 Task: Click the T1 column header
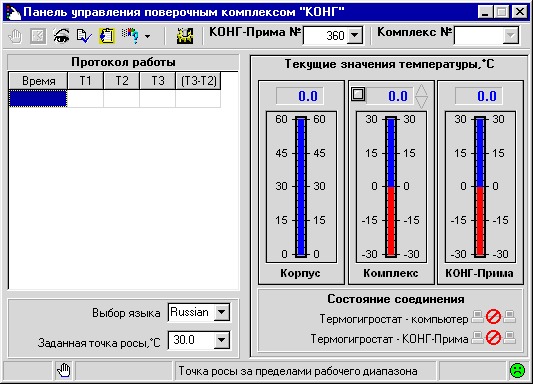[x=85, y=81]
